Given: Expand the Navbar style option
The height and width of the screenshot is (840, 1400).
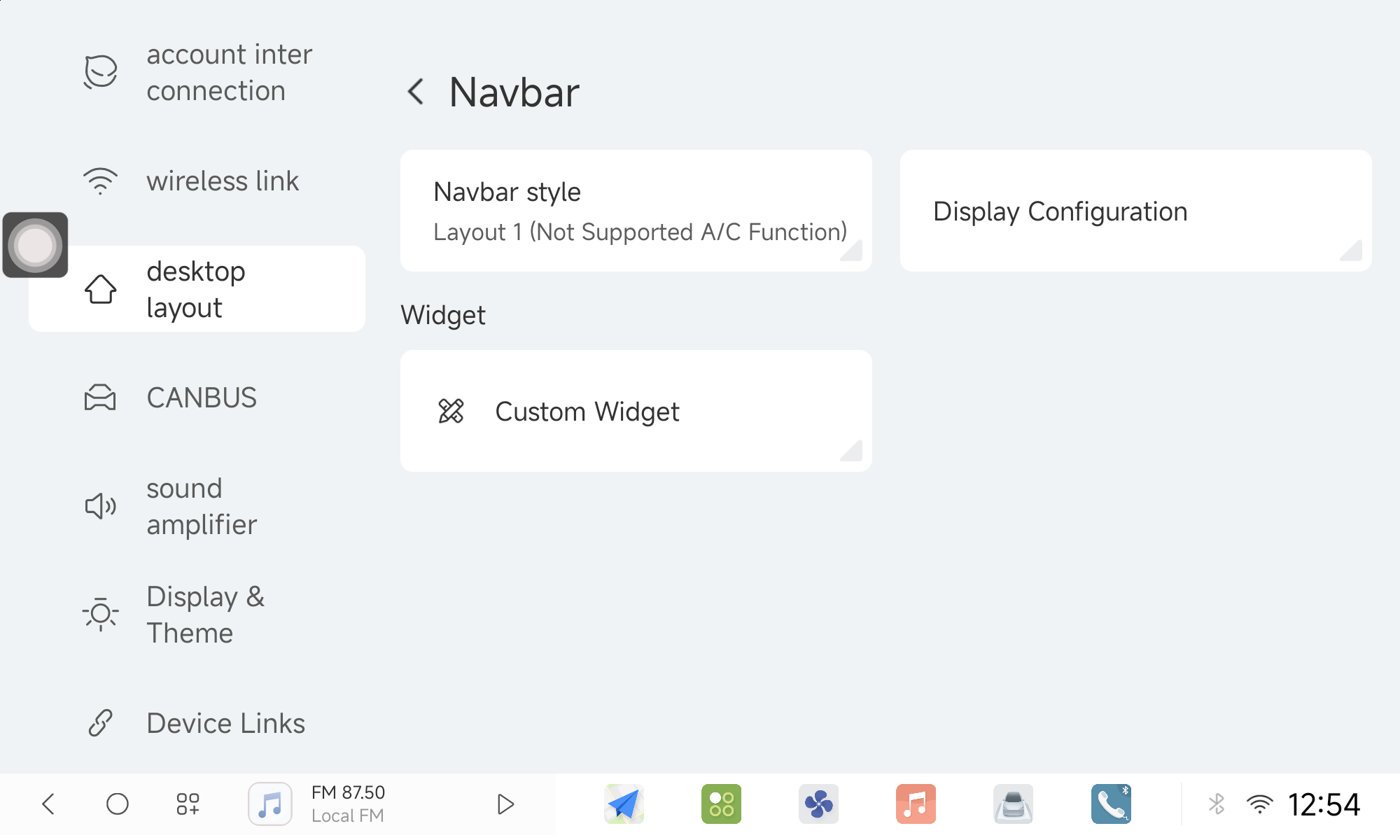Looking at the screenshot, I should [636, 211].
